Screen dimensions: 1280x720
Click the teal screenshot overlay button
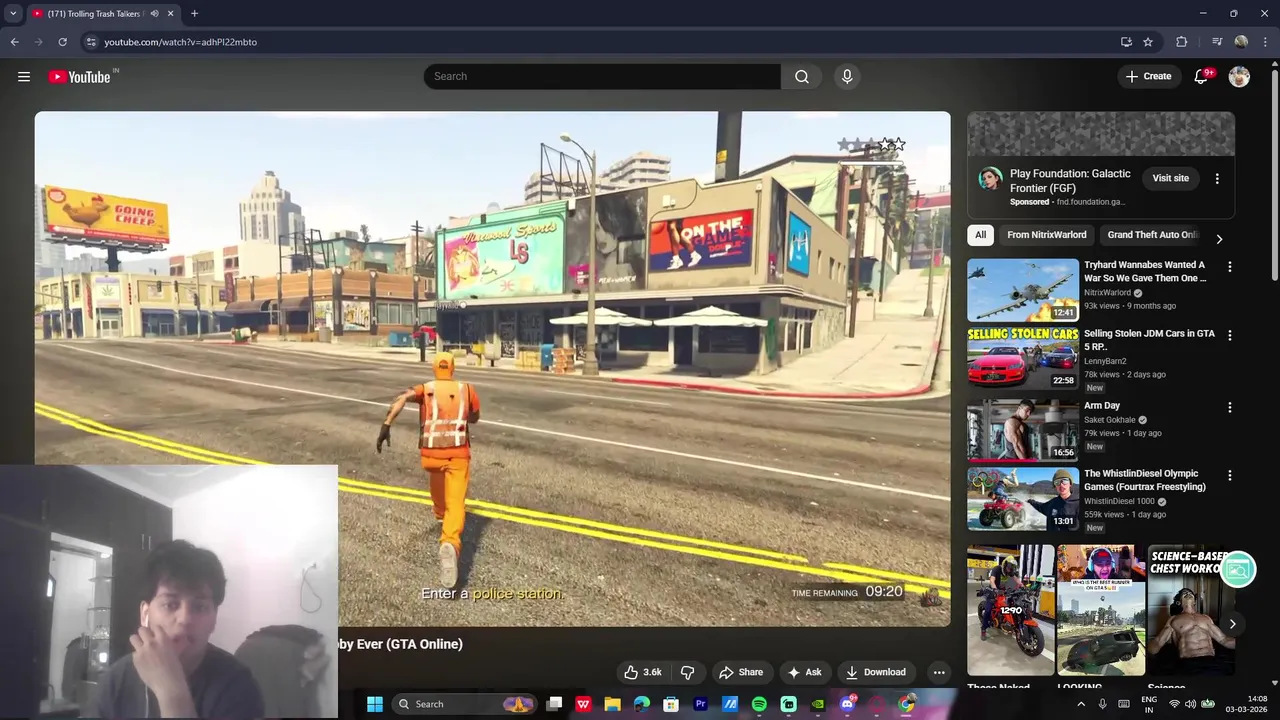[1238, 570]
